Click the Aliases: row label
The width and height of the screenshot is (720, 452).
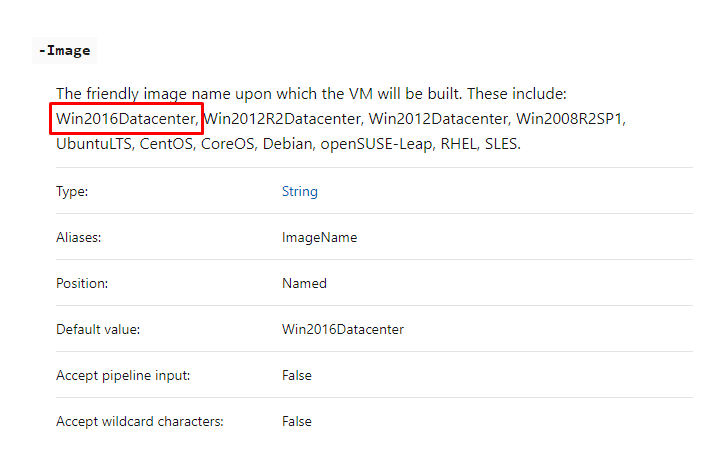pos(79,237)
